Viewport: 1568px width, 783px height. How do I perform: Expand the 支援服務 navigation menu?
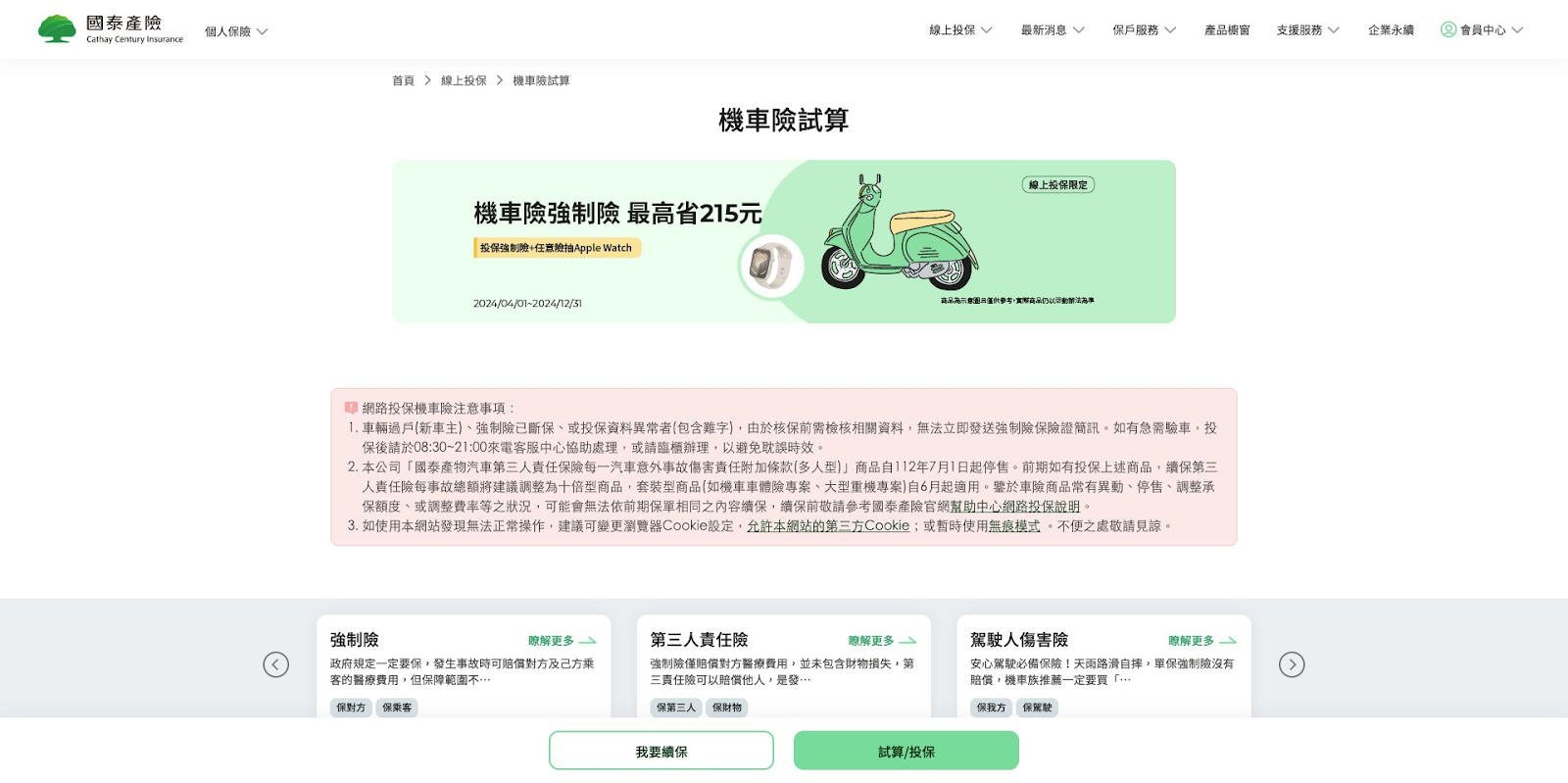point(1307,30)
